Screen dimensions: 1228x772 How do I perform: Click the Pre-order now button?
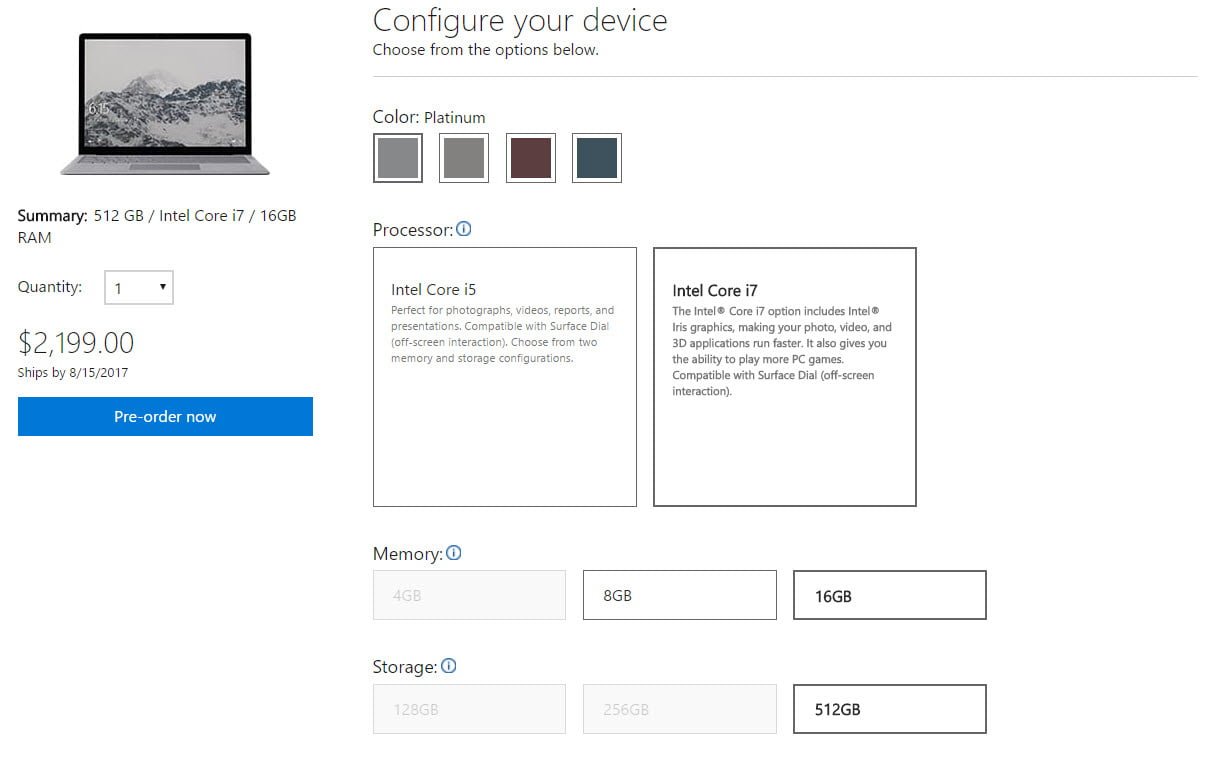point(165,417)
